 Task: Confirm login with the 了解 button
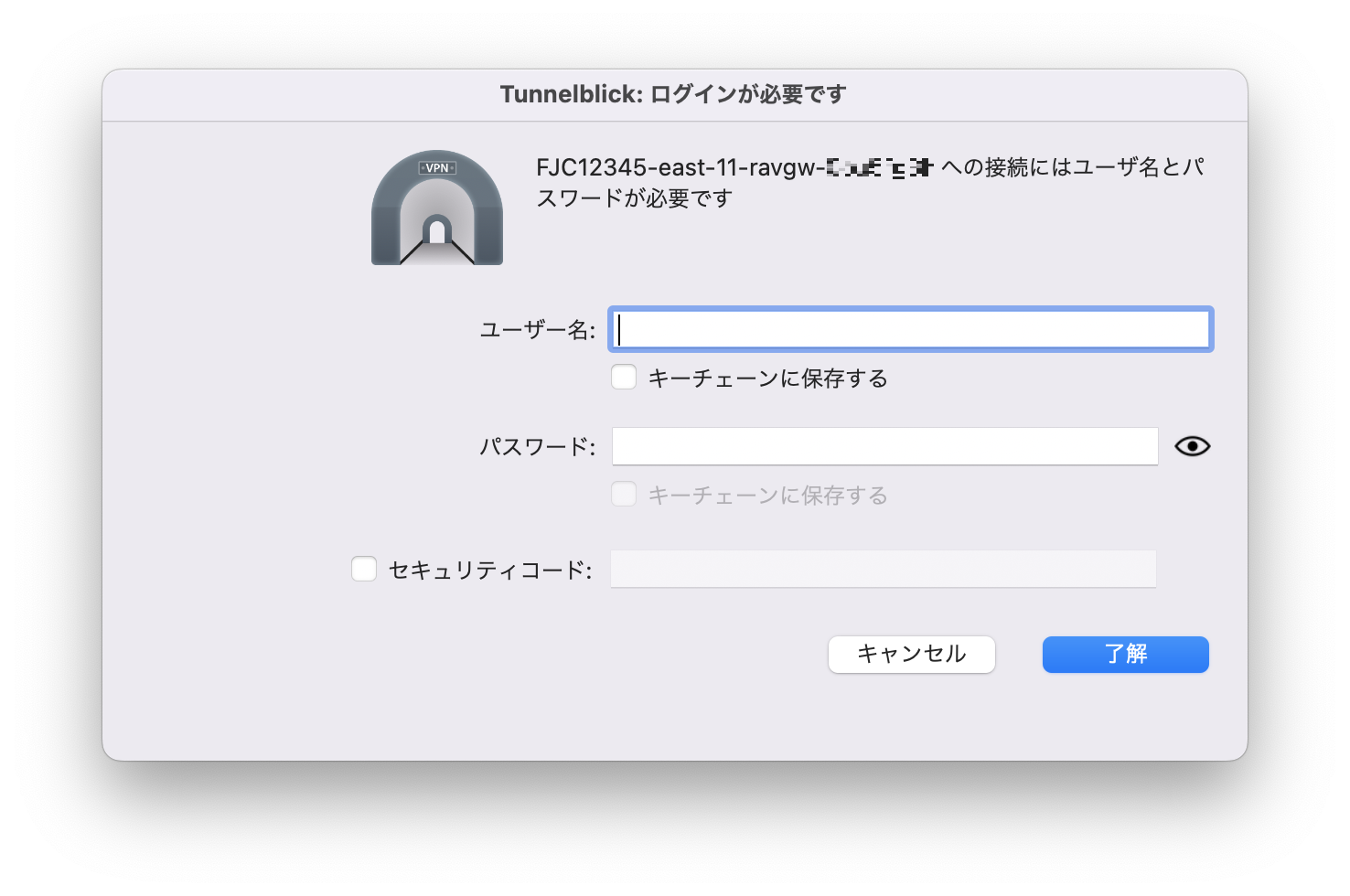[x=1125, y=655]
